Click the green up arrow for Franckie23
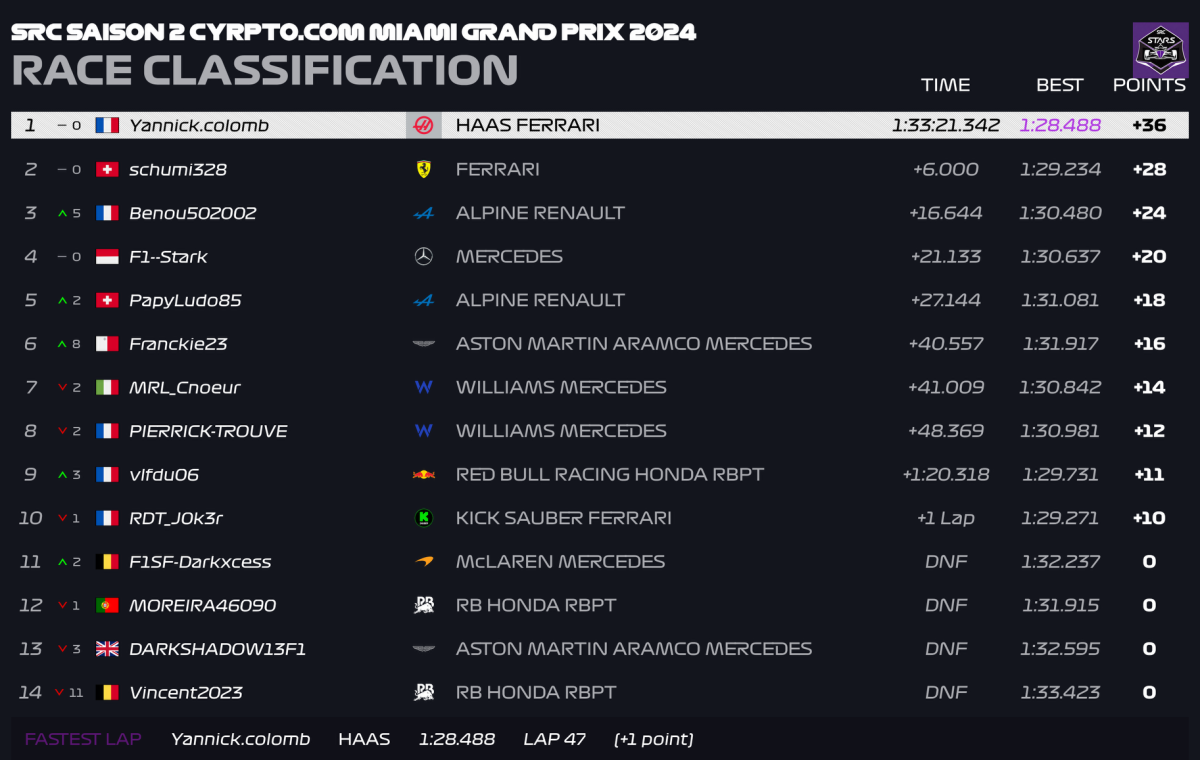This screenshot has height=760, width=1200. coord(62,344)
